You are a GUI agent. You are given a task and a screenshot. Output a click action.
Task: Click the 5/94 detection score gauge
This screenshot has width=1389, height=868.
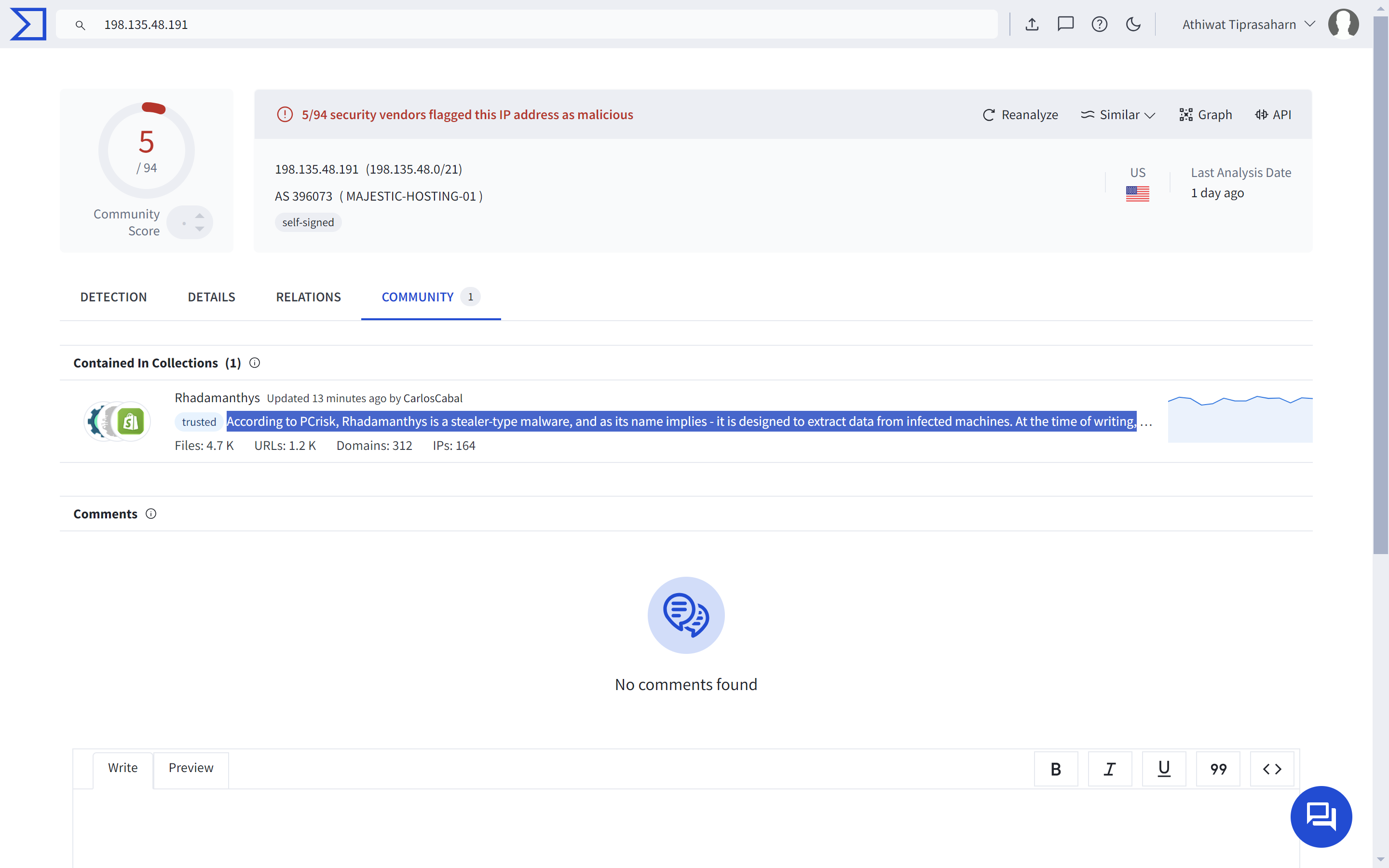point(146,150)
